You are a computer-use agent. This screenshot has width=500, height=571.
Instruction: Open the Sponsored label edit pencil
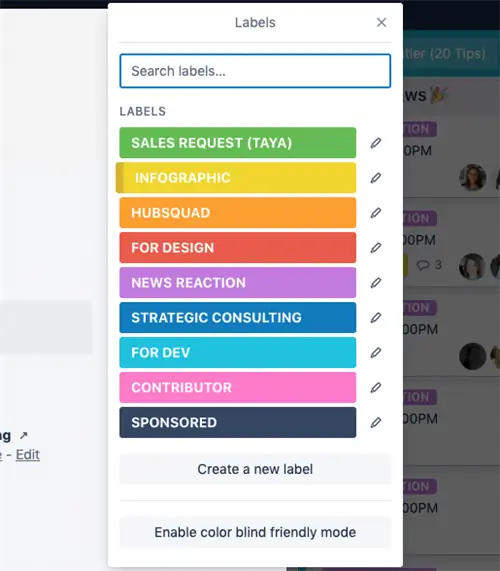tap(376, 423)
